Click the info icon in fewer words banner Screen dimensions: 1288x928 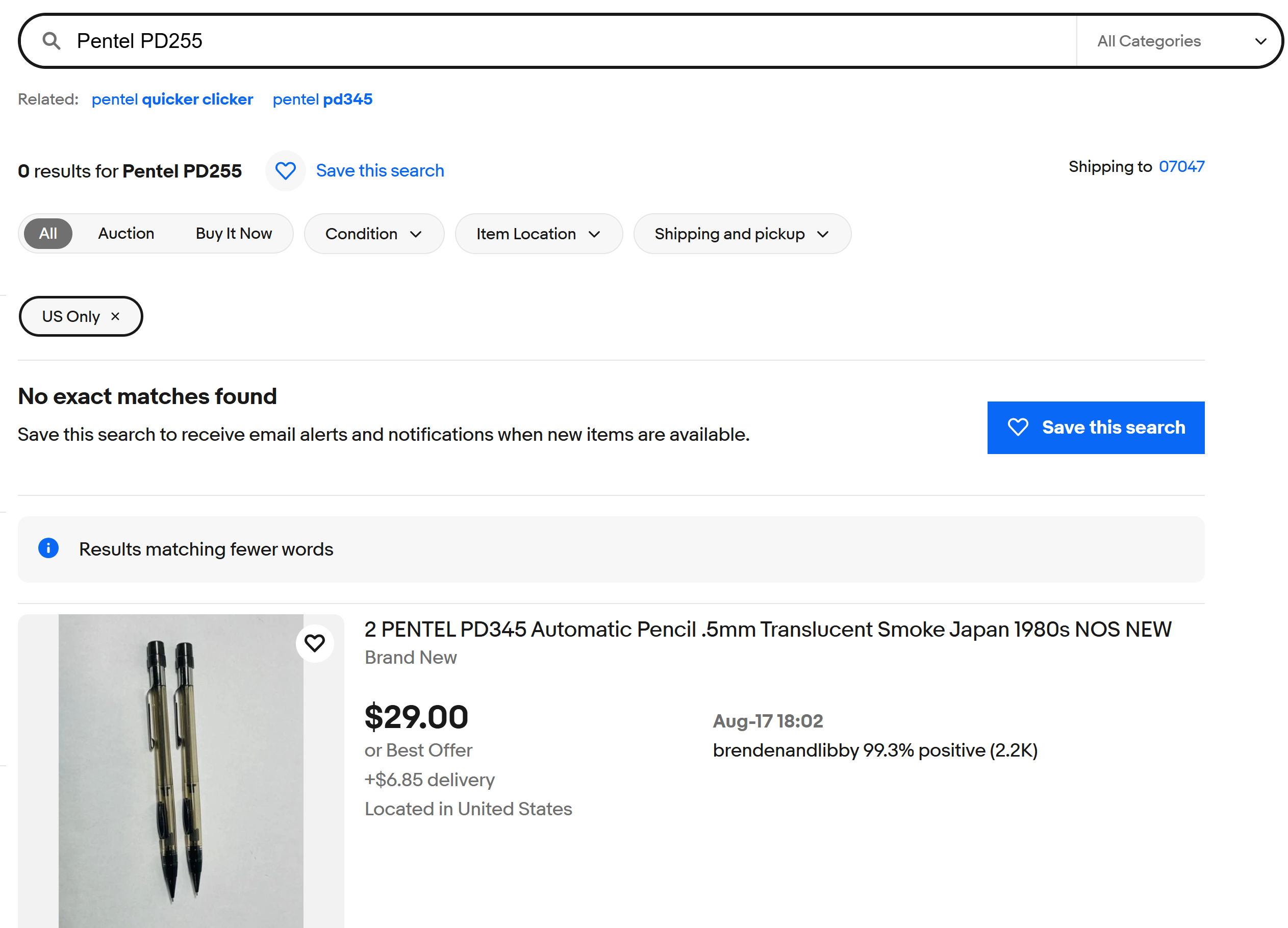click(48, 548)
